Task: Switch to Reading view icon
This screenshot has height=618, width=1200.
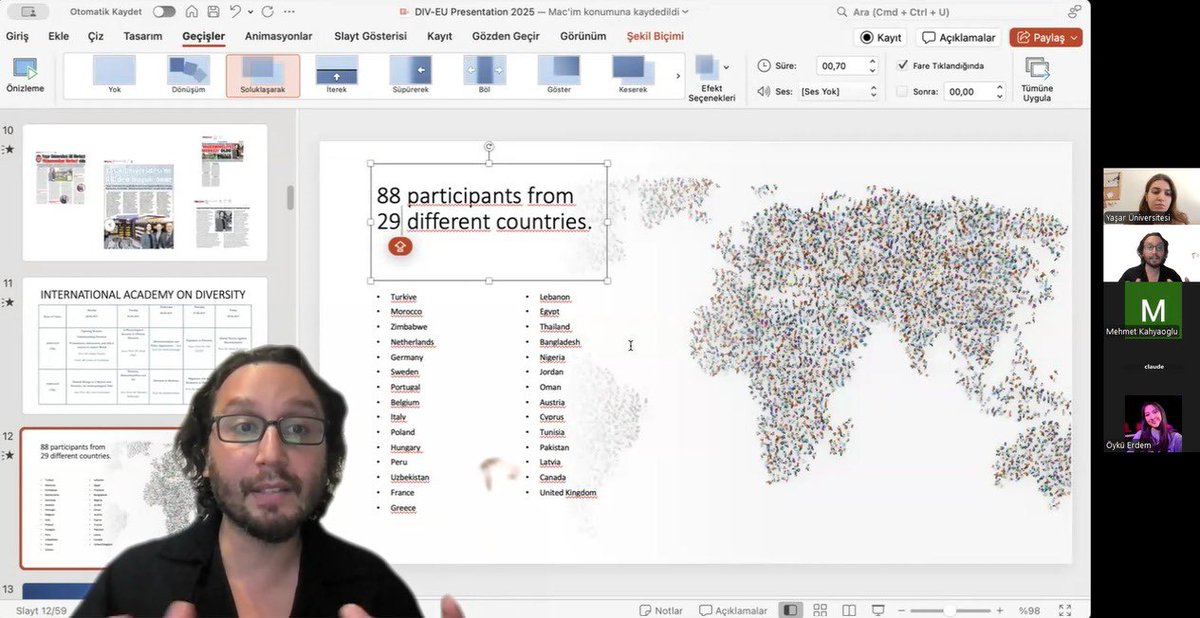Action: coord(849,610)
